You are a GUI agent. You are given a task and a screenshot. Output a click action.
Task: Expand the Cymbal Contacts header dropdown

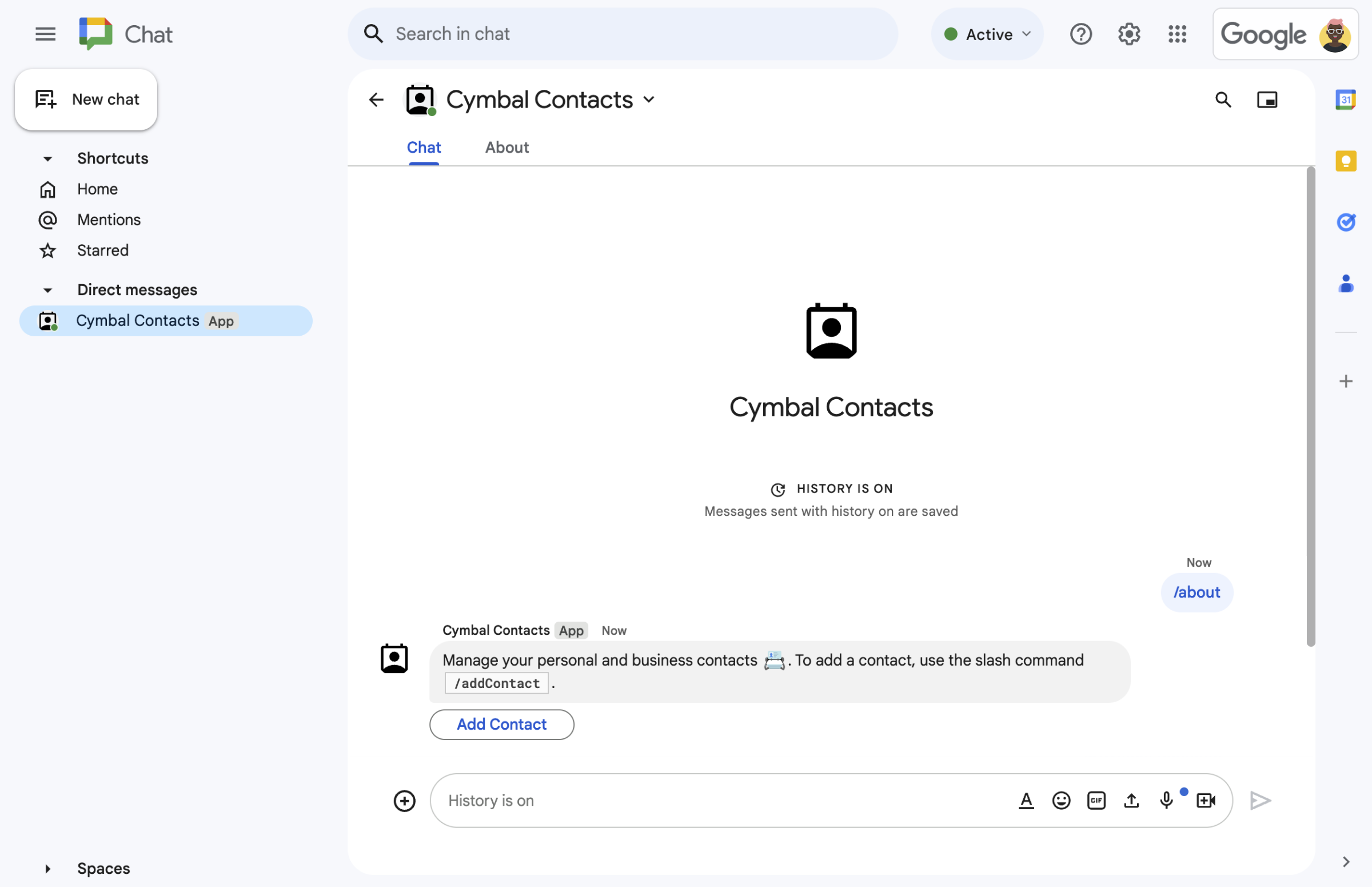(650, 99)
